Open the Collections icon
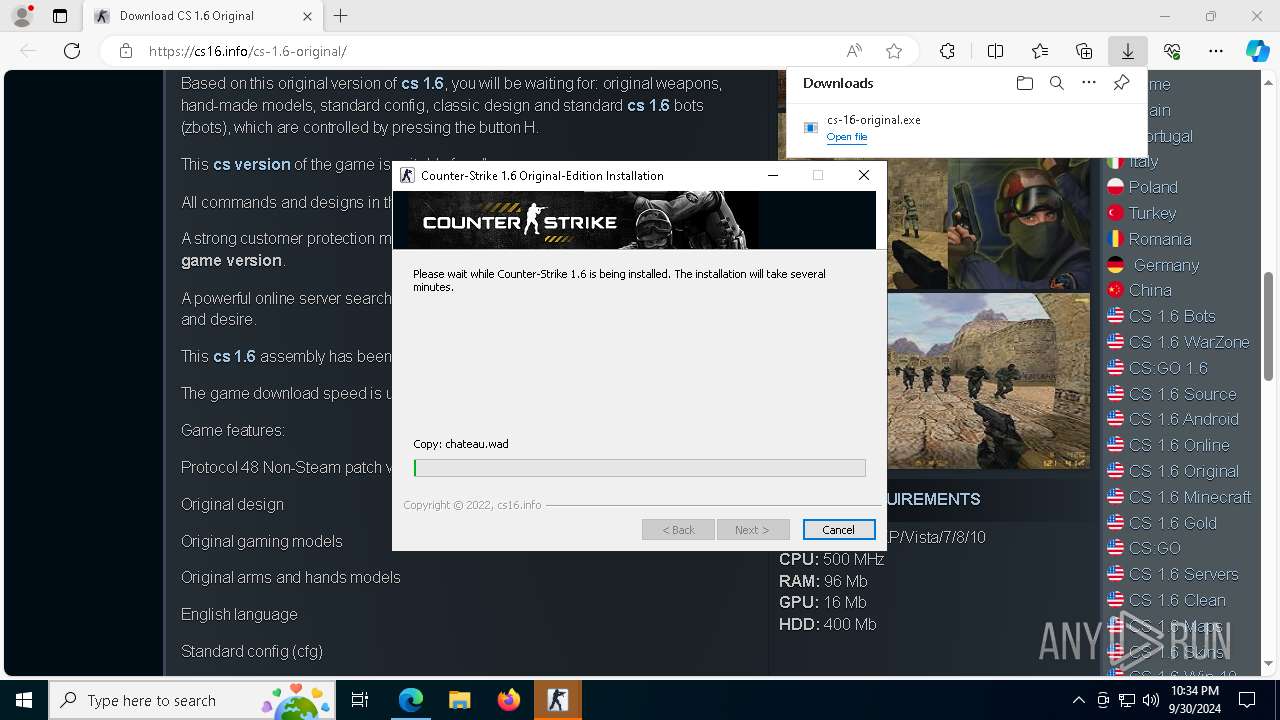Viewport: 1280px width, 720px height. pos(1084,51)
